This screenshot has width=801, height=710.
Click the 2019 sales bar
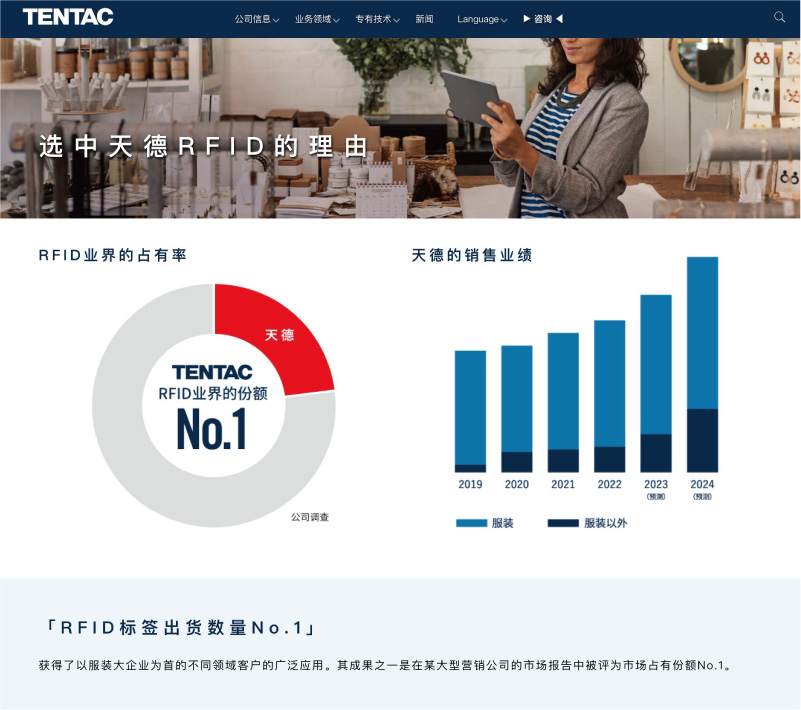[x=470, y=411]
